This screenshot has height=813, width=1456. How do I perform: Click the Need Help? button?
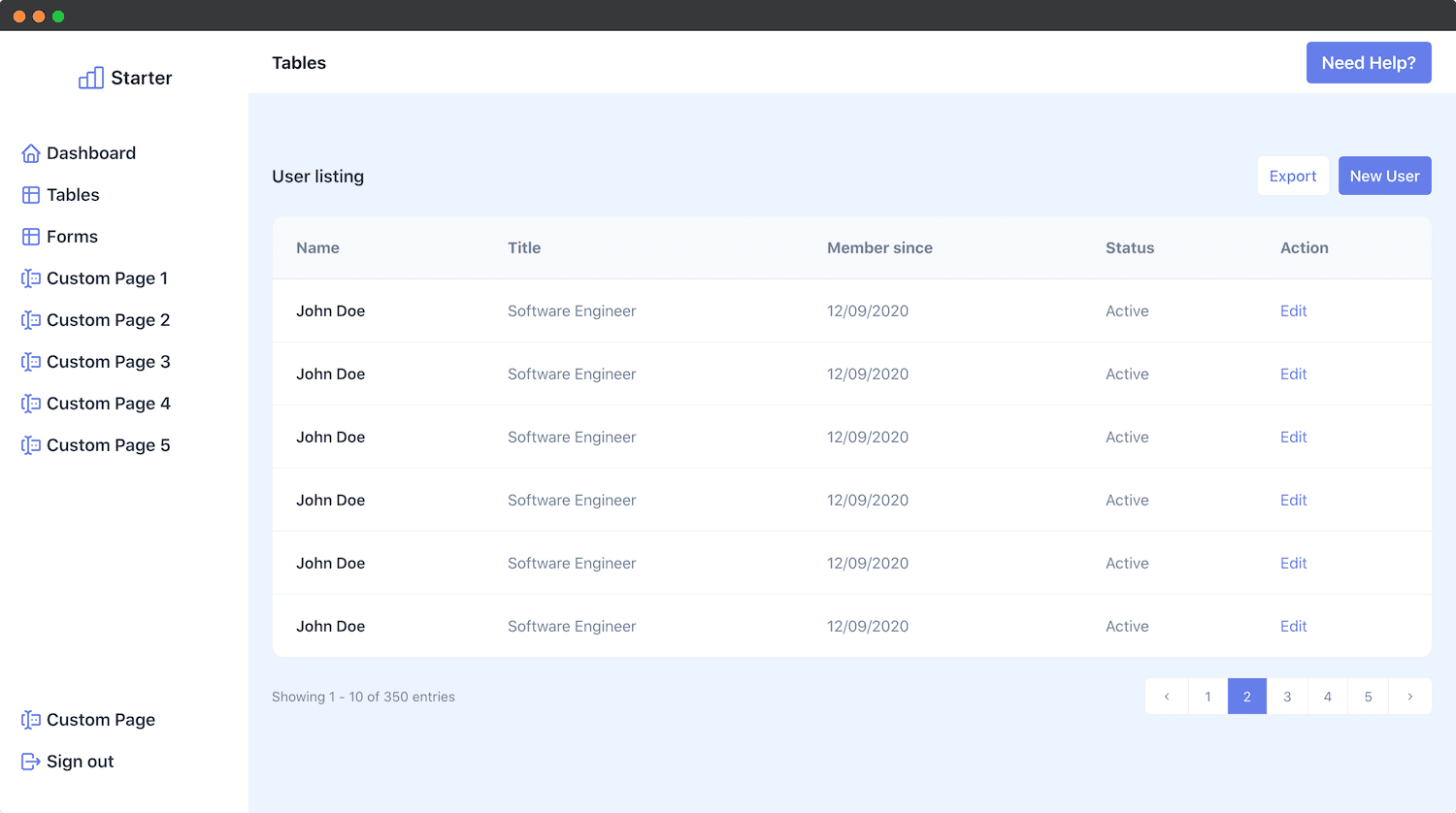[x=1369, y=62]
